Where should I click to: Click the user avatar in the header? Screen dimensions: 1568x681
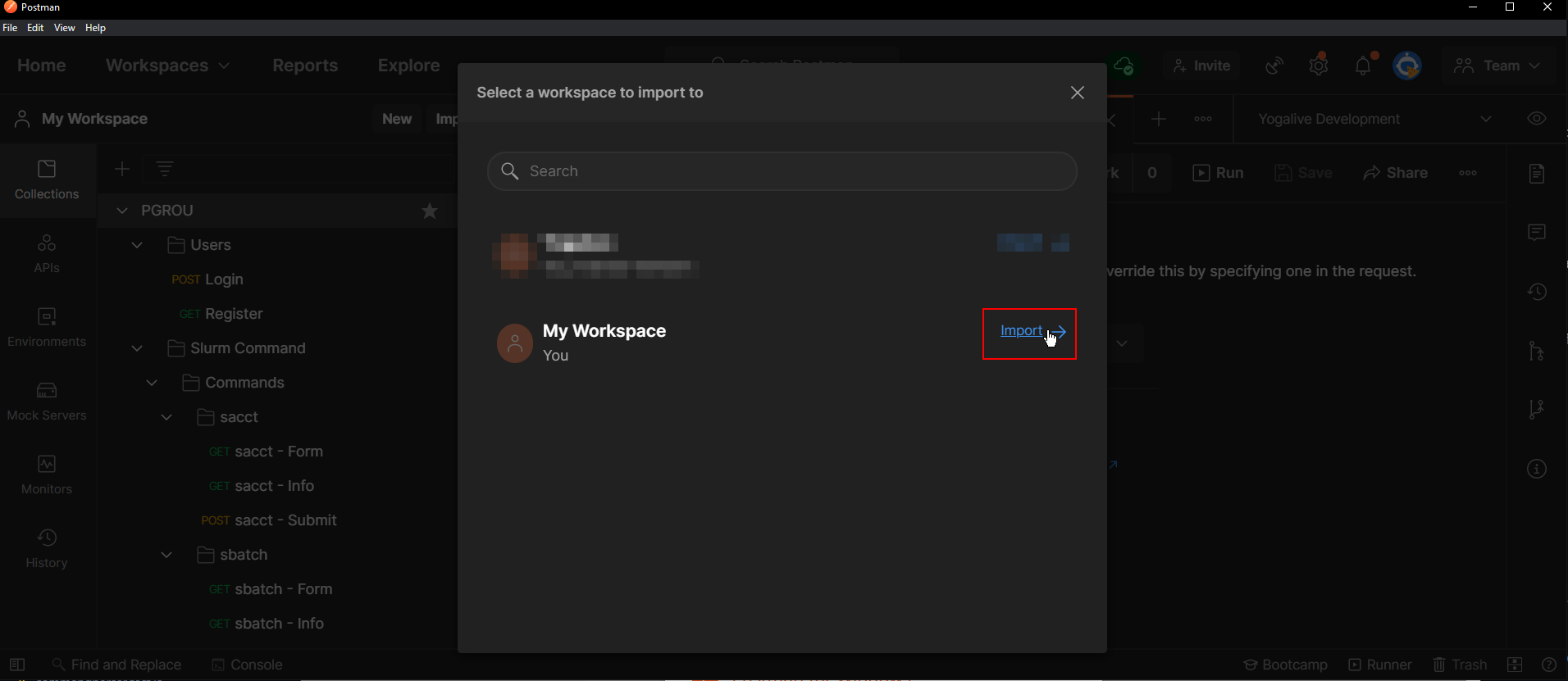(1408, 66)
